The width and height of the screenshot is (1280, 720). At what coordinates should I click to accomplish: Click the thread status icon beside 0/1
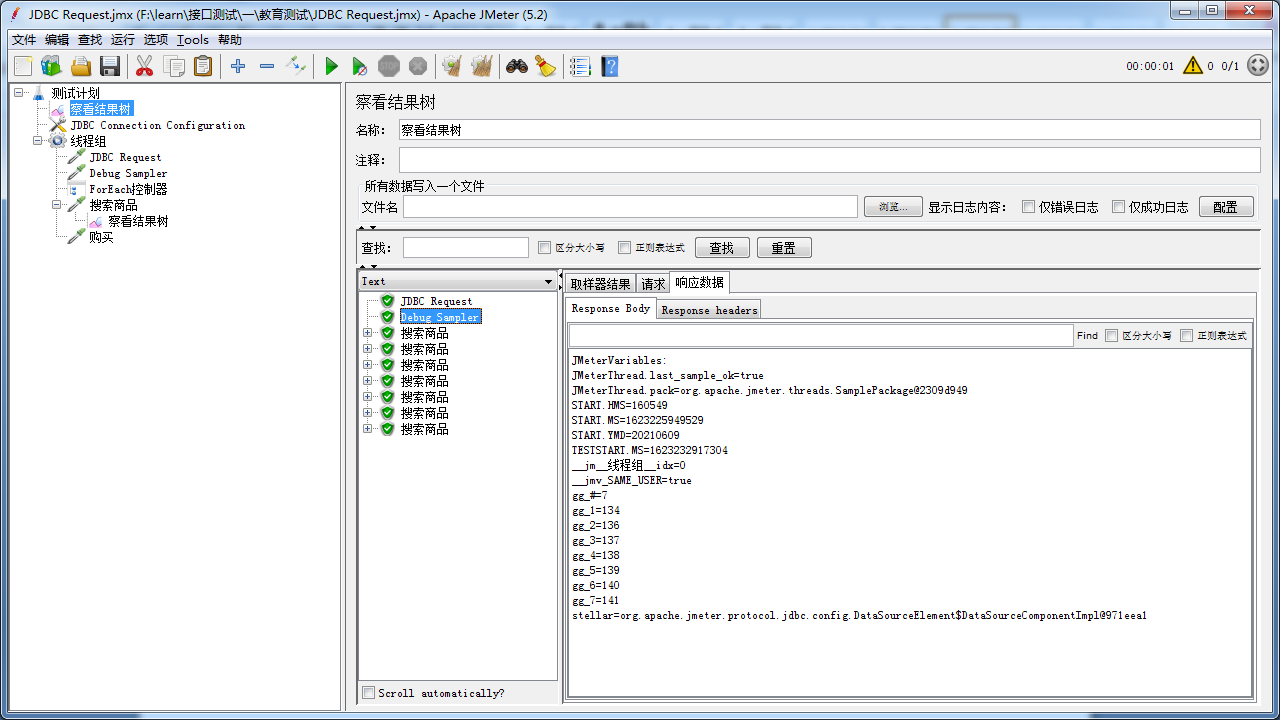[1258, 66]
